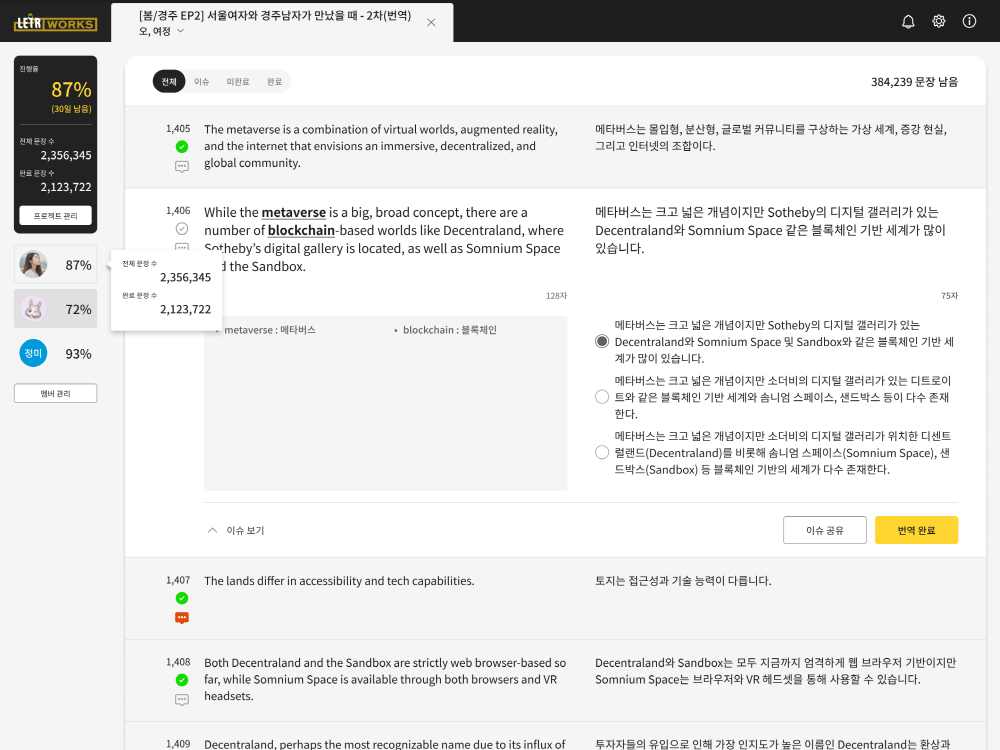Click green check status on sentence 1,408
The width and height of the screenshot is (1000, 750).
[x=182, y=680]
